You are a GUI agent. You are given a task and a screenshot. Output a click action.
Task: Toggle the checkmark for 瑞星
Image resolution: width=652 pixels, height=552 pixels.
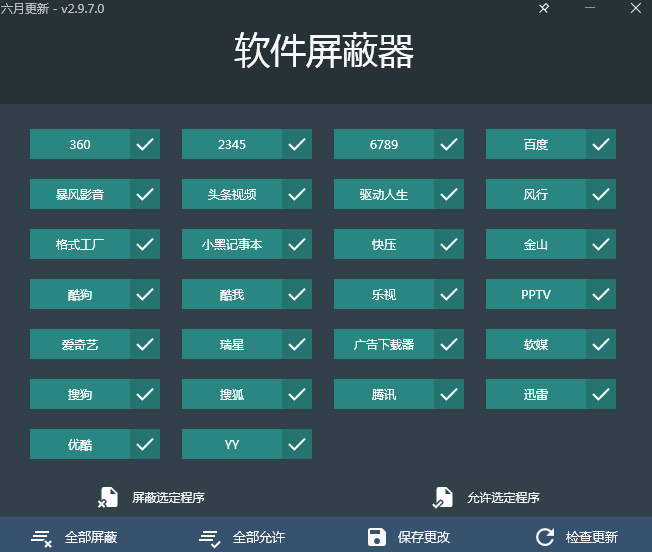[297, 344]
